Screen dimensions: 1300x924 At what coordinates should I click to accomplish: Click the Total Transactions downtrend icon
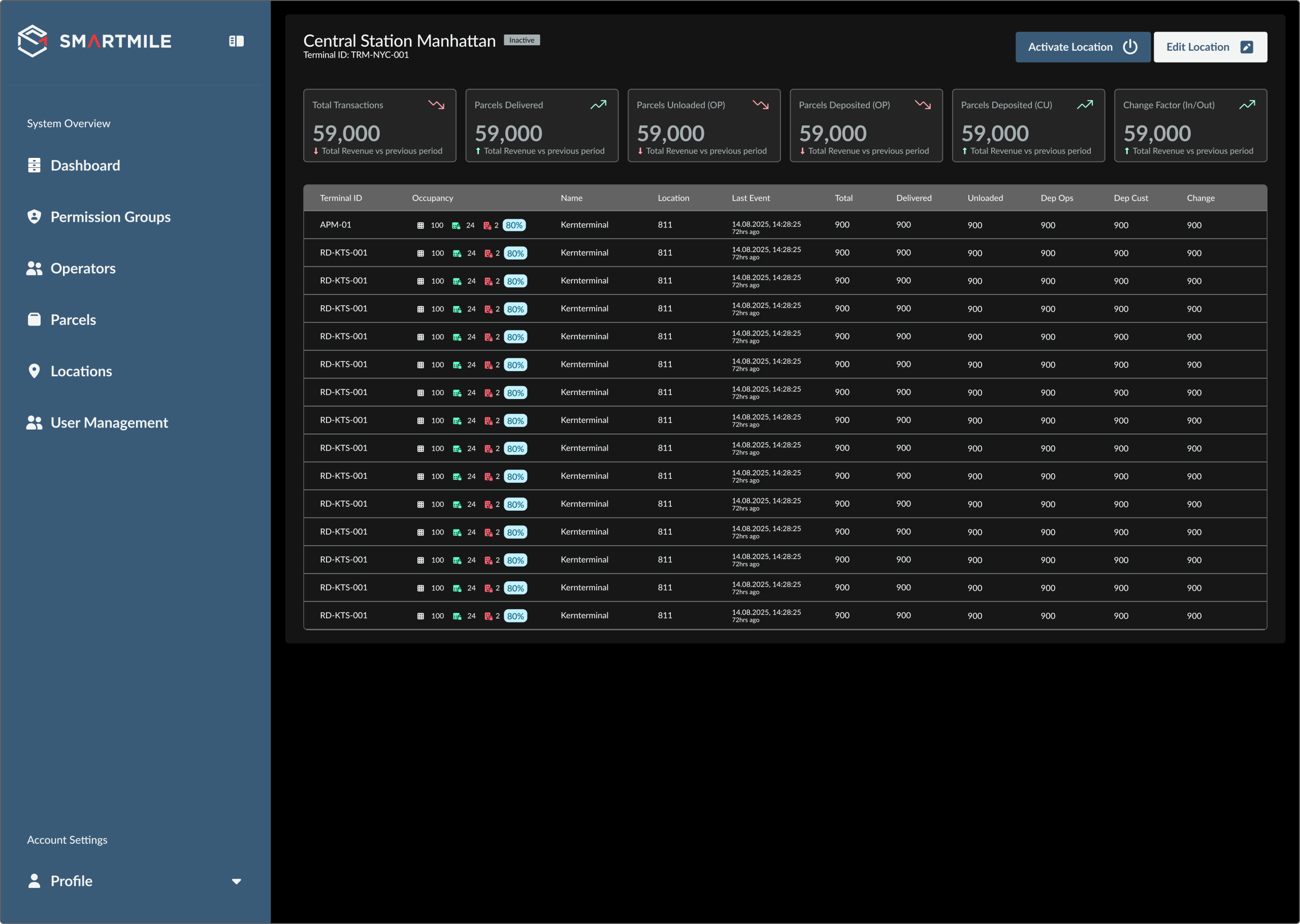(436, 105)
